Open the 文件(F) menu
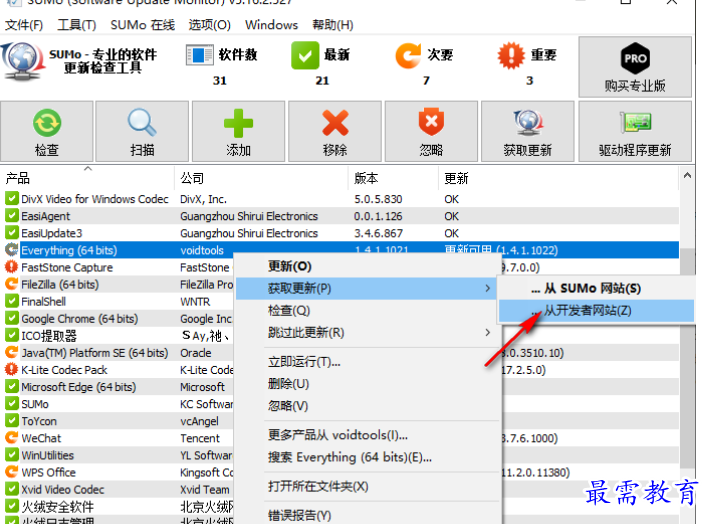Image resolution: width=707 pixels, height=524 pixels. tap(24, 25)
